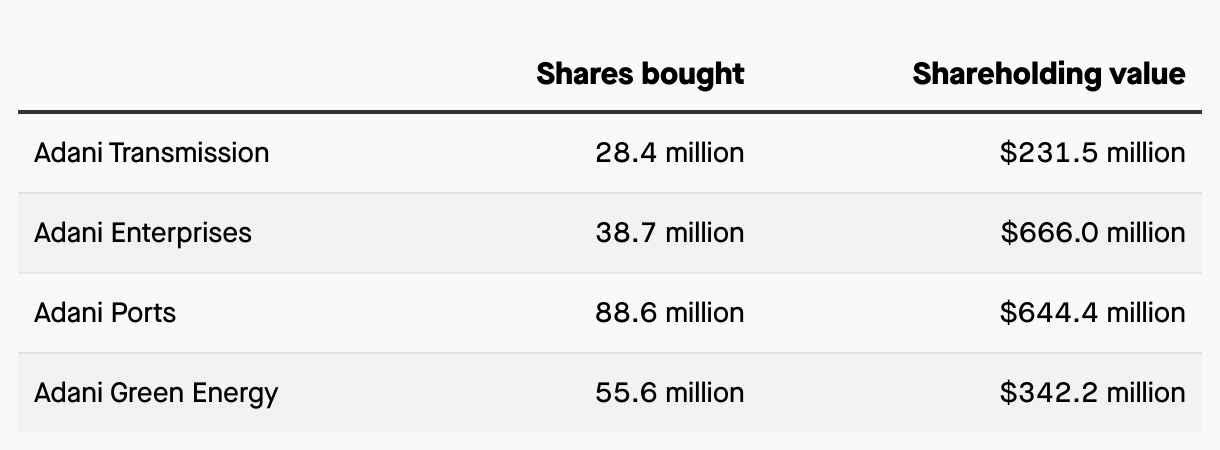Click the word Ports in the third row
The height and width of the screenshot is (450, 1220).
coord(142,313)
